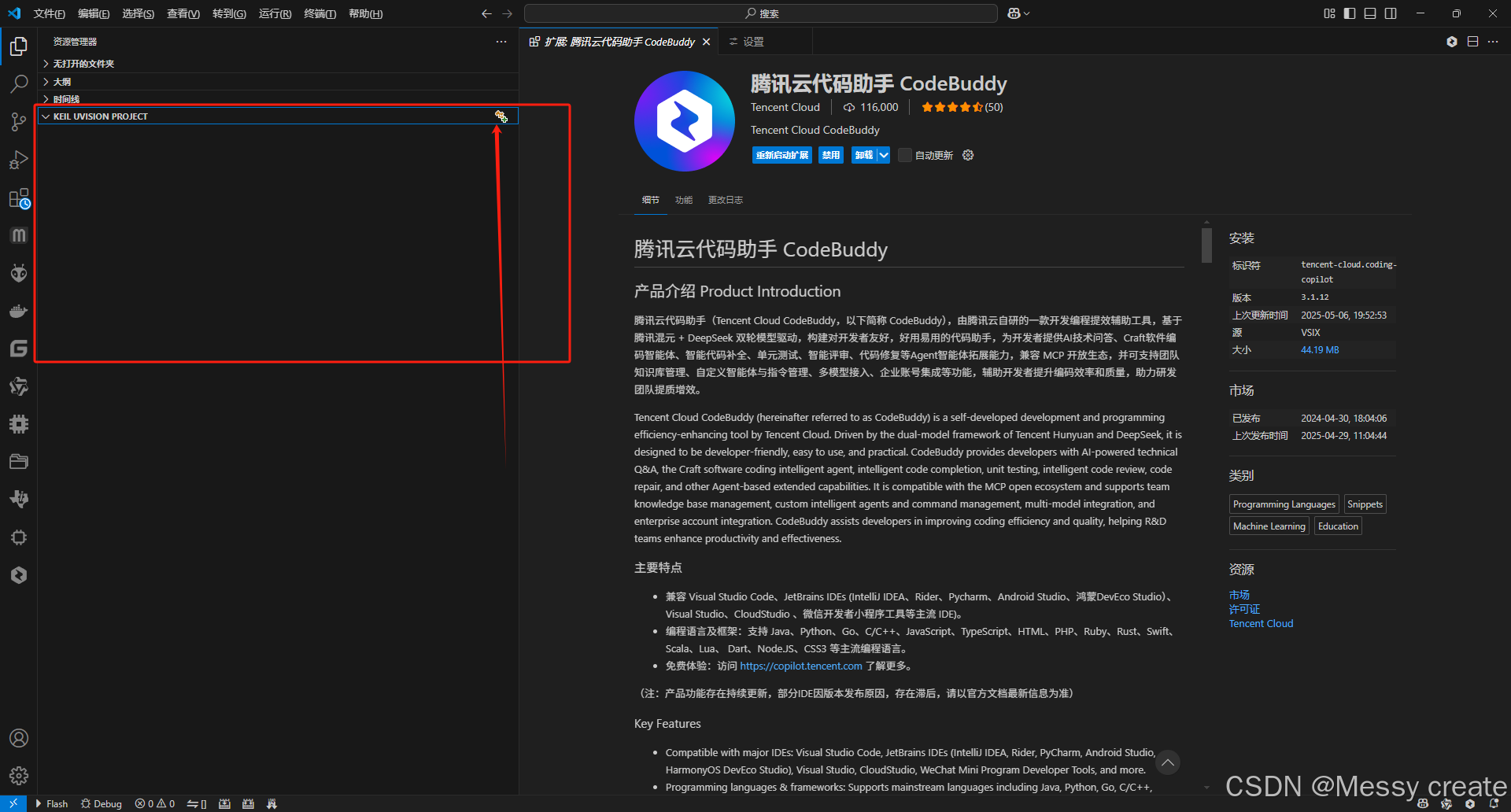Open the G-shaped extension icon in activity bar
The height and width of the screenshot is (812, 1511).
pyautogui.click(x=19, y=349)
